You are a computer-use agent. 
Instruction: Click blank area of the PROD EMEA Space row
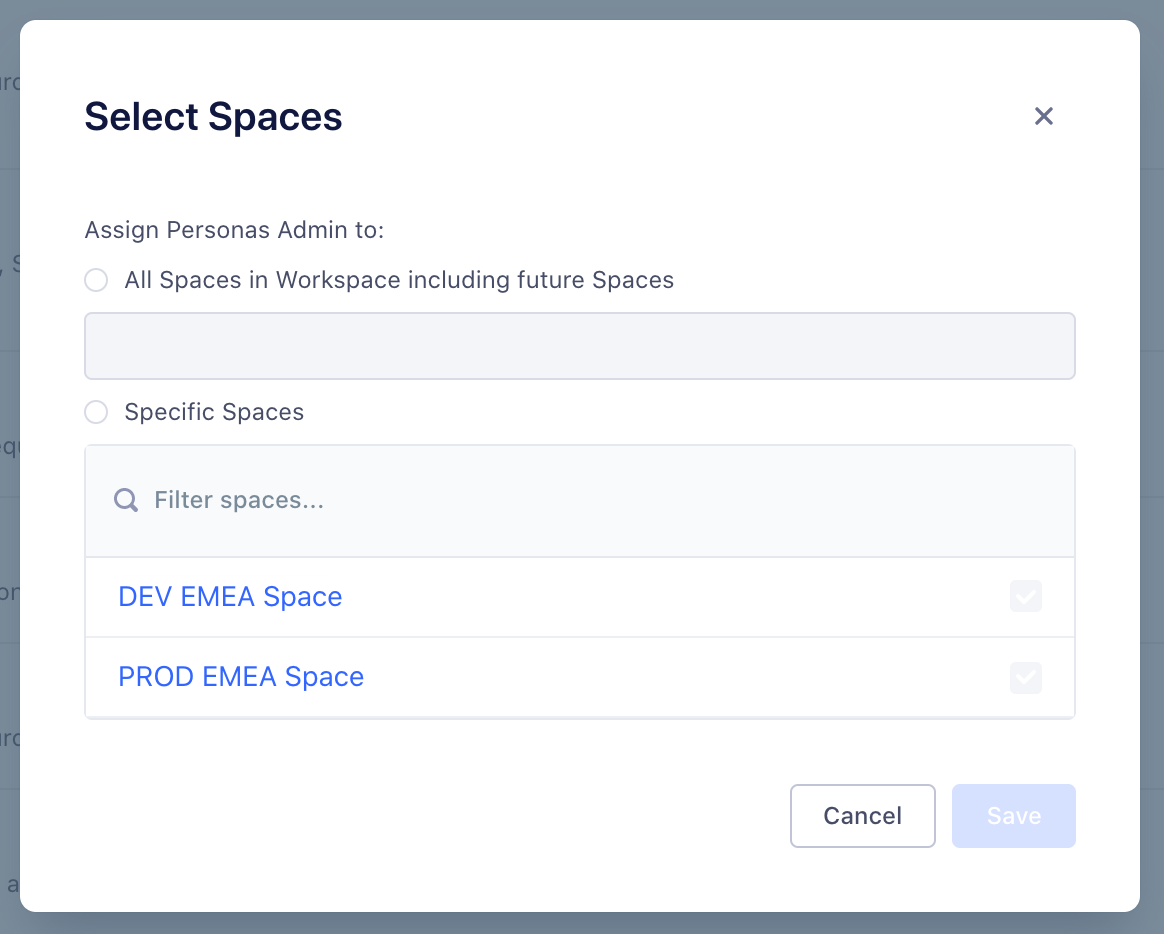point(680,677)
